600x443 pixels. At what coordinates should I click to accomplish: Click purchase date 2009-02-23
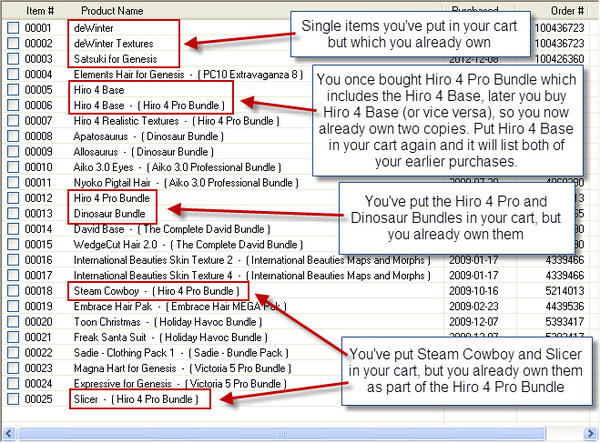click(x=474, y=306)
